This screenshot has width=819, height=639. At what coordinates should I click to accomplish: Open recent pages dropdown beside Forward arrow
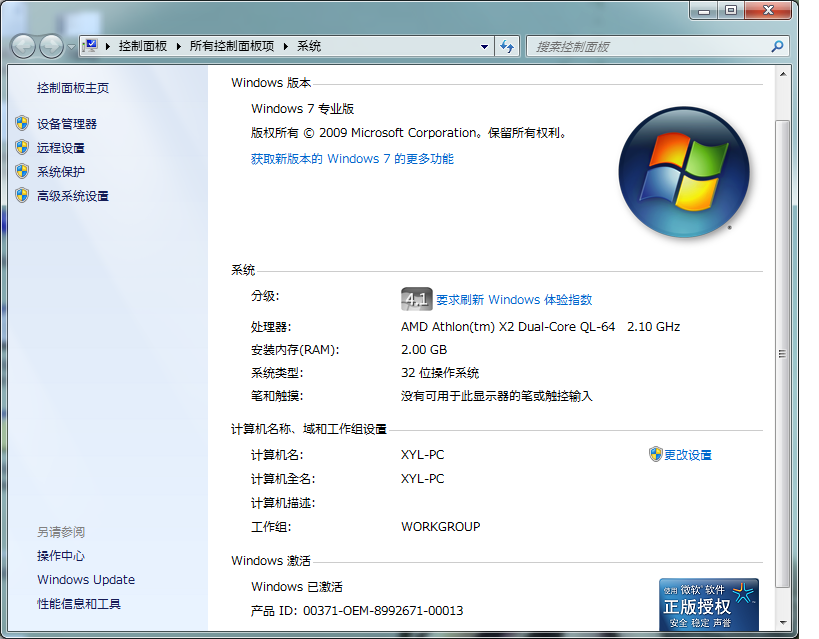72,47
